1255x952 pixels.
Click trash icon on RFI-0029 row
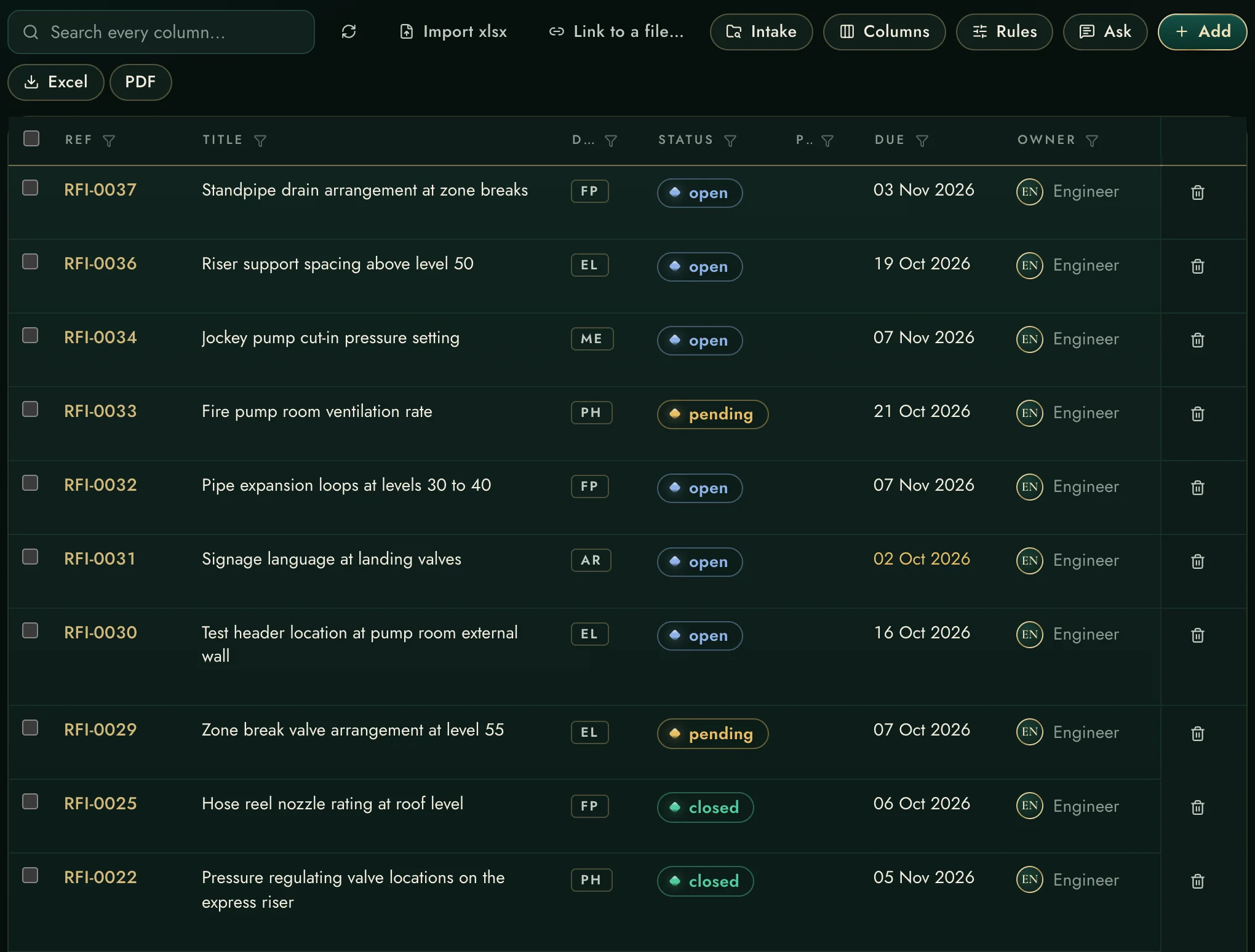(1197, 734)
